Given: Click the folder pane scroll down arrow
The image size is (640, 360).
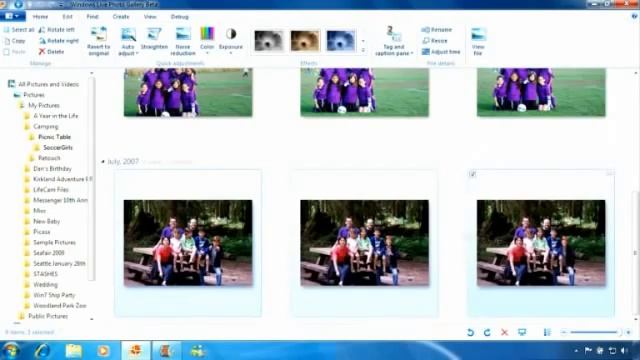Looking at the screenshot, I should [91, 319].
